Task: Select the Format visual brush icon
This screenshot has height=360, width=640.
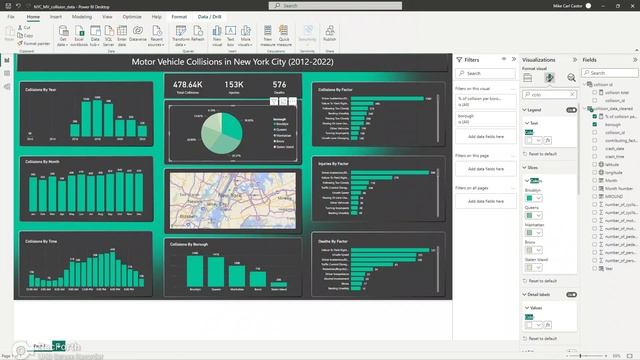Action: pyautogui.click(x=549, y=78)
